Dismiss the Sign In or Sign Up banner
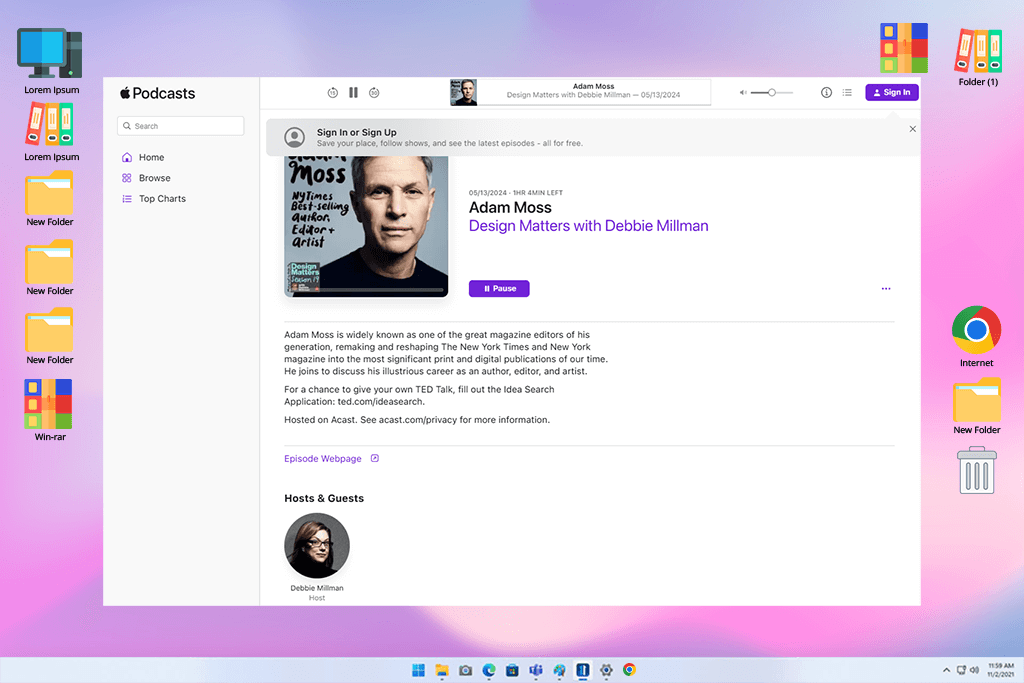The width and height of the screenshot is (1024, 683). click(x=912, y=129)
